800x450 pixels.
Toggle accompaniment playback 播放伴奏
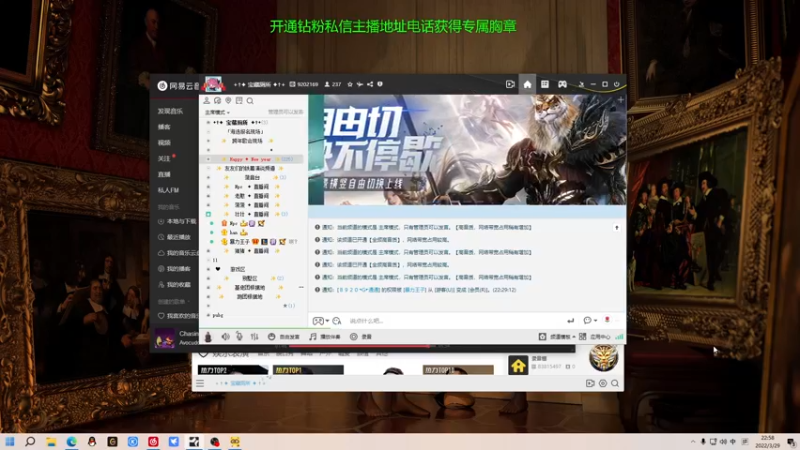tap(325, 337)
